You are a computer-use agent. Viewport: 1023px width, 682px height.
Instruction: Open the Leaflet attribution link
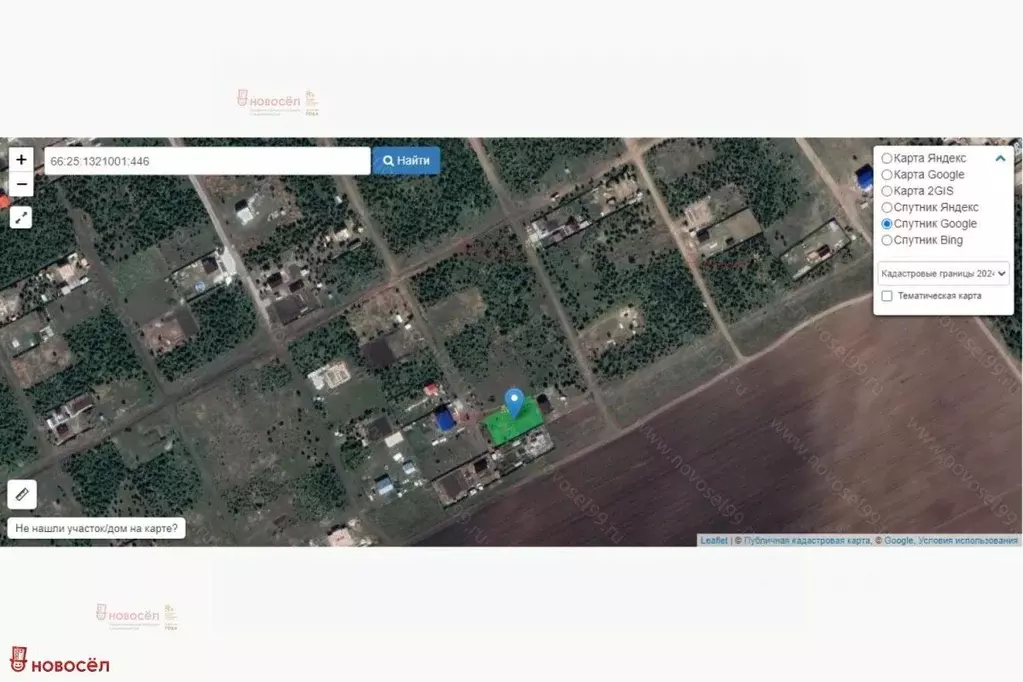(714, 540)
